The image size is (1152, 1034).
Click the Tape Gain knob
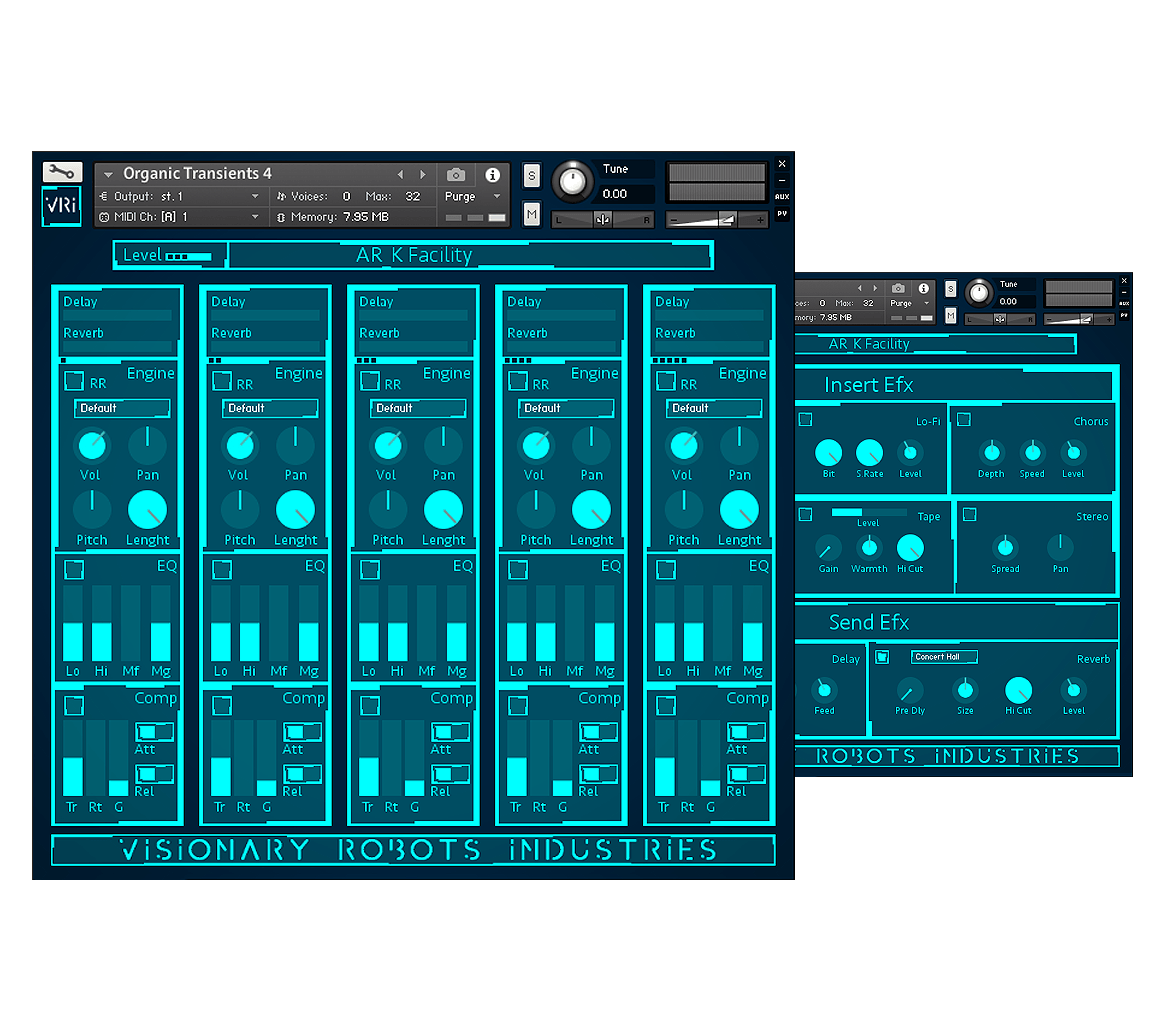pos(828,548)
